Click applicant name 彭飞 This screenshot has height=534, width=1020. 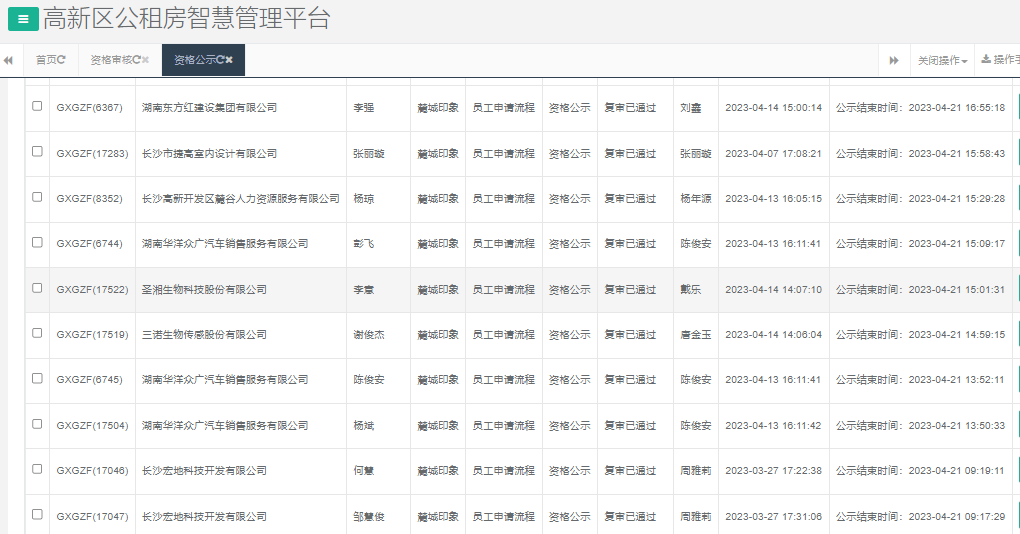point(364,244)
